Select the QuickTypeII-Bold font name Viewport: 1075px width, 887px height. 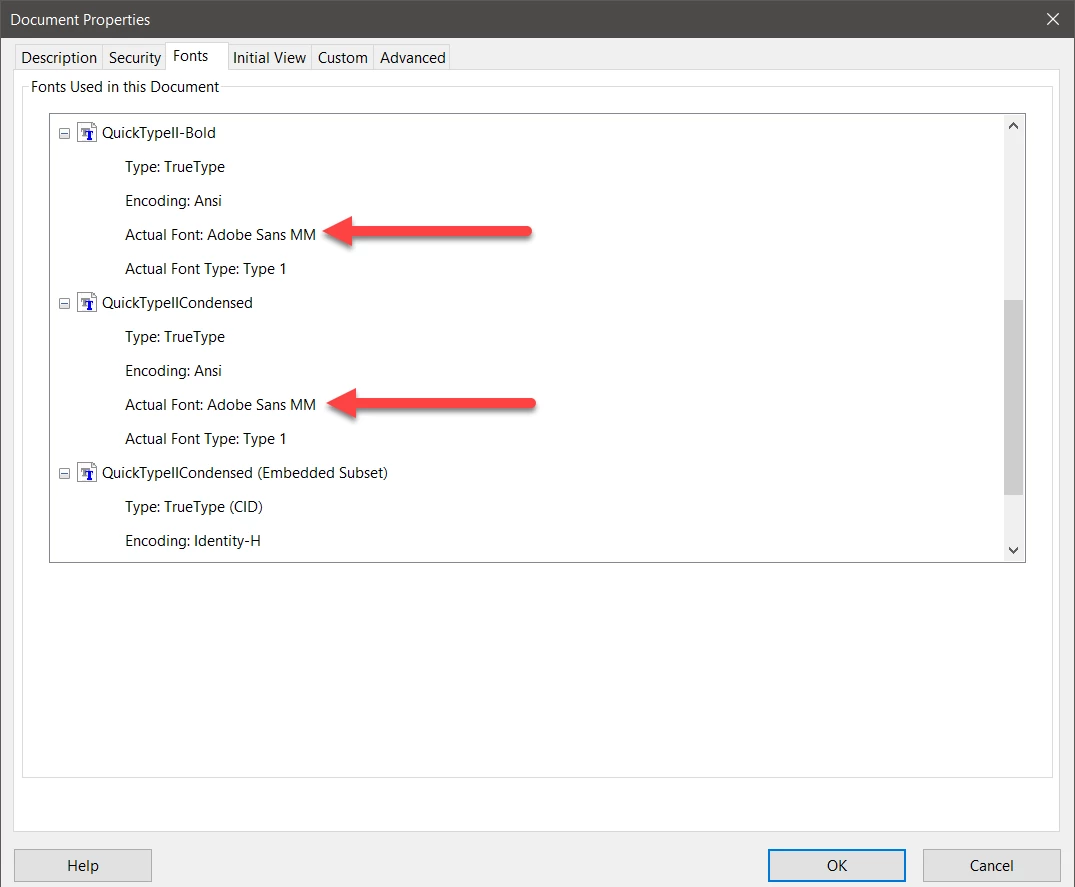[x=159, y=133]
